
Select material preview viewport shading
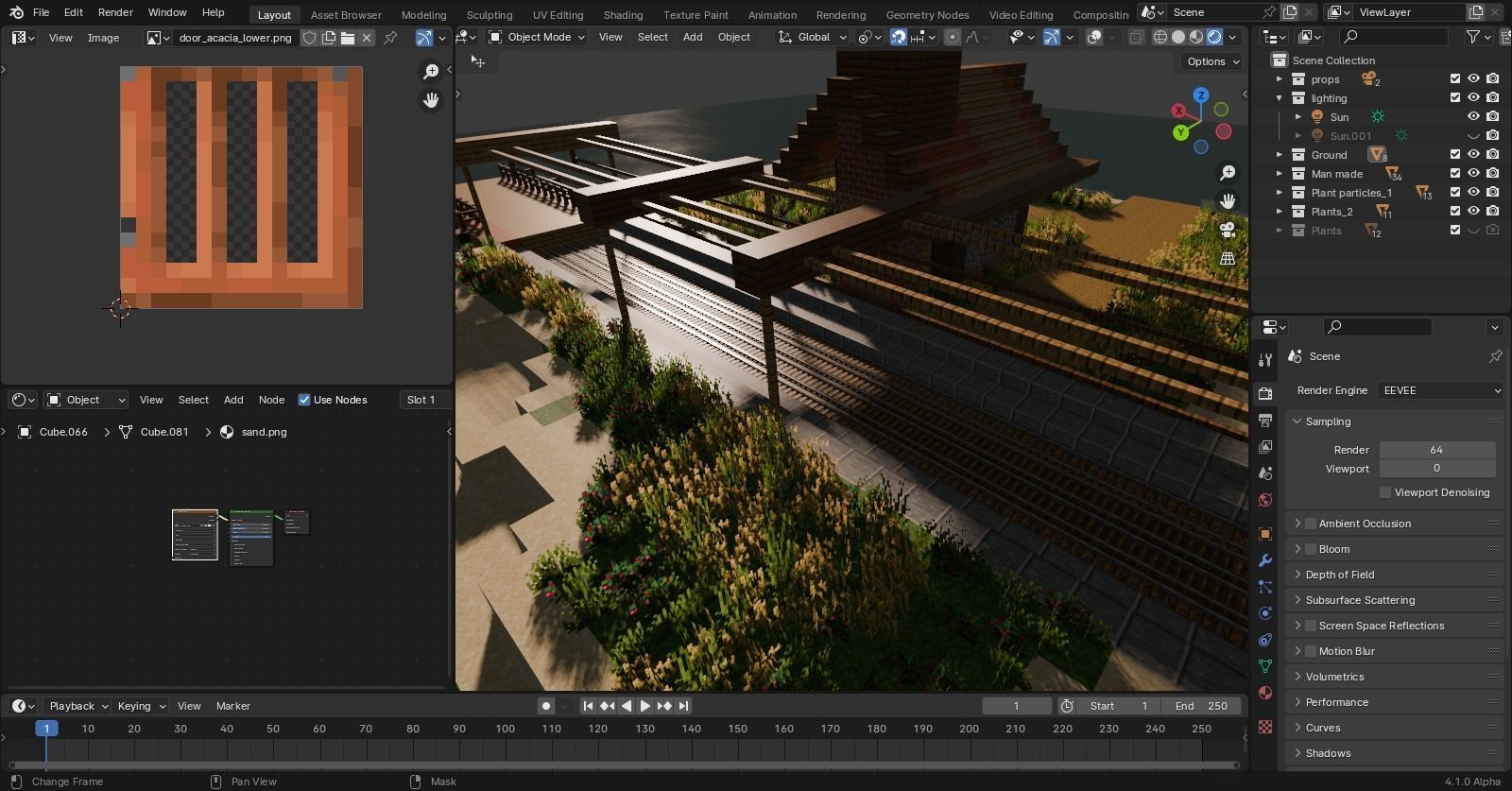tap(1196, 37)
